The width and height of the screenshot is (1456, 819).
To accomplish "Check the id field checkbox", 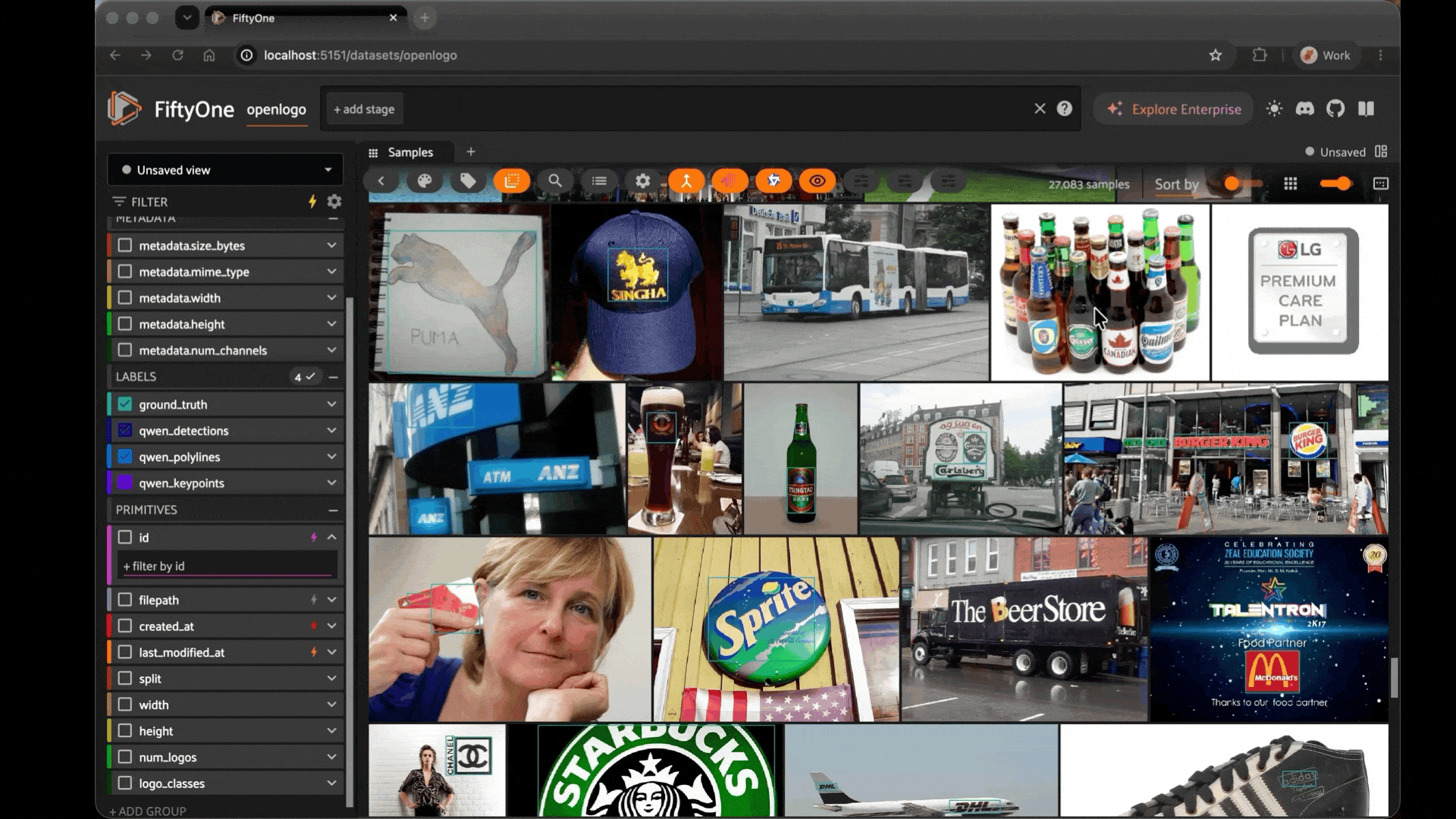I will coord(125,537).
